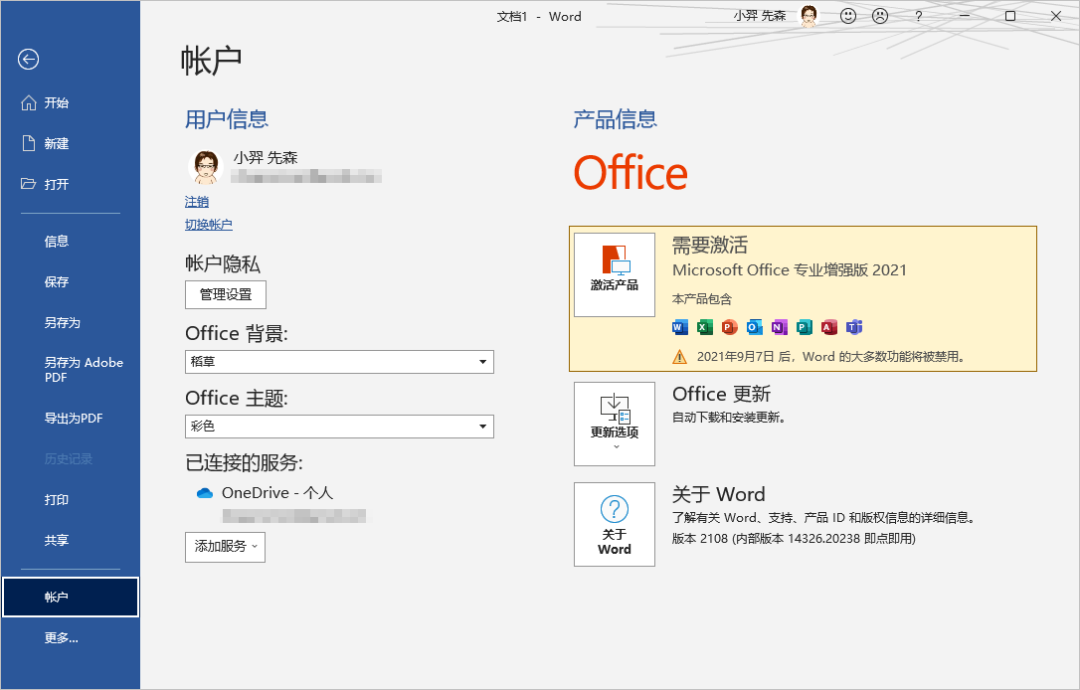Click the PowerPoint app icon in product list
Viewport: 1080px width, 690px height.
coord(729,327)
